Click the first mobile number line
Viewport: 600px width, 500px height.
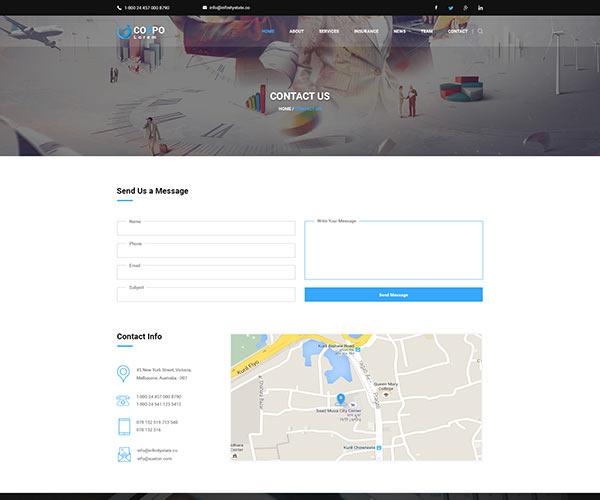pos(157,422)
